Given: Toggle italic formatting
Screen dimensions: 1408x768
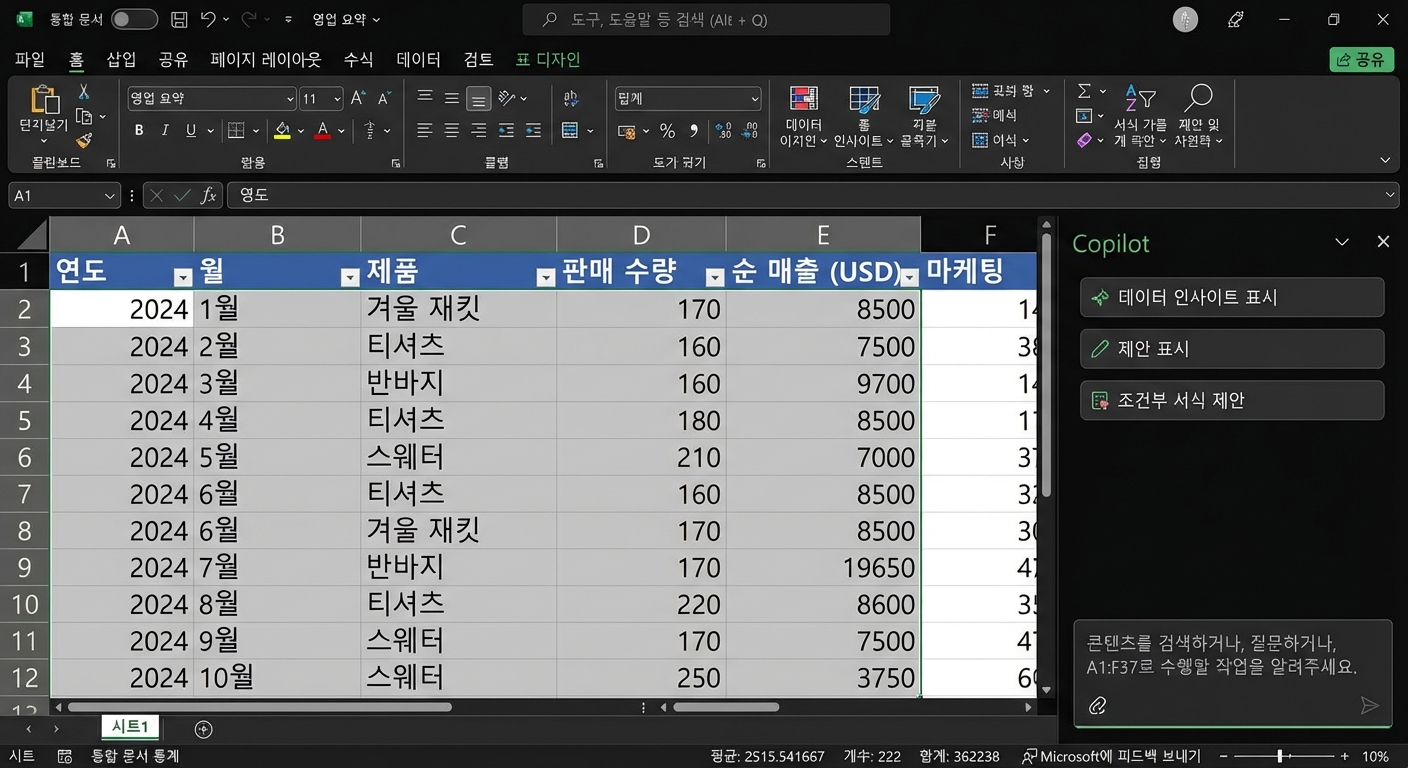Looking at the screenshot, I should pyautogui.click(x=165, y=130).
